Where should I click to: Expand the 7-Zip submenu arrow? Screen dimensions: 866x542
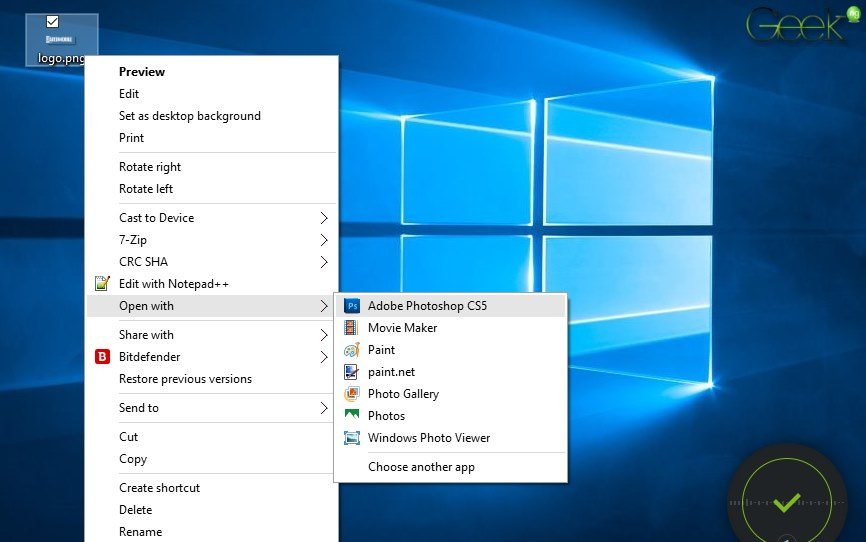tap(324, 240)
